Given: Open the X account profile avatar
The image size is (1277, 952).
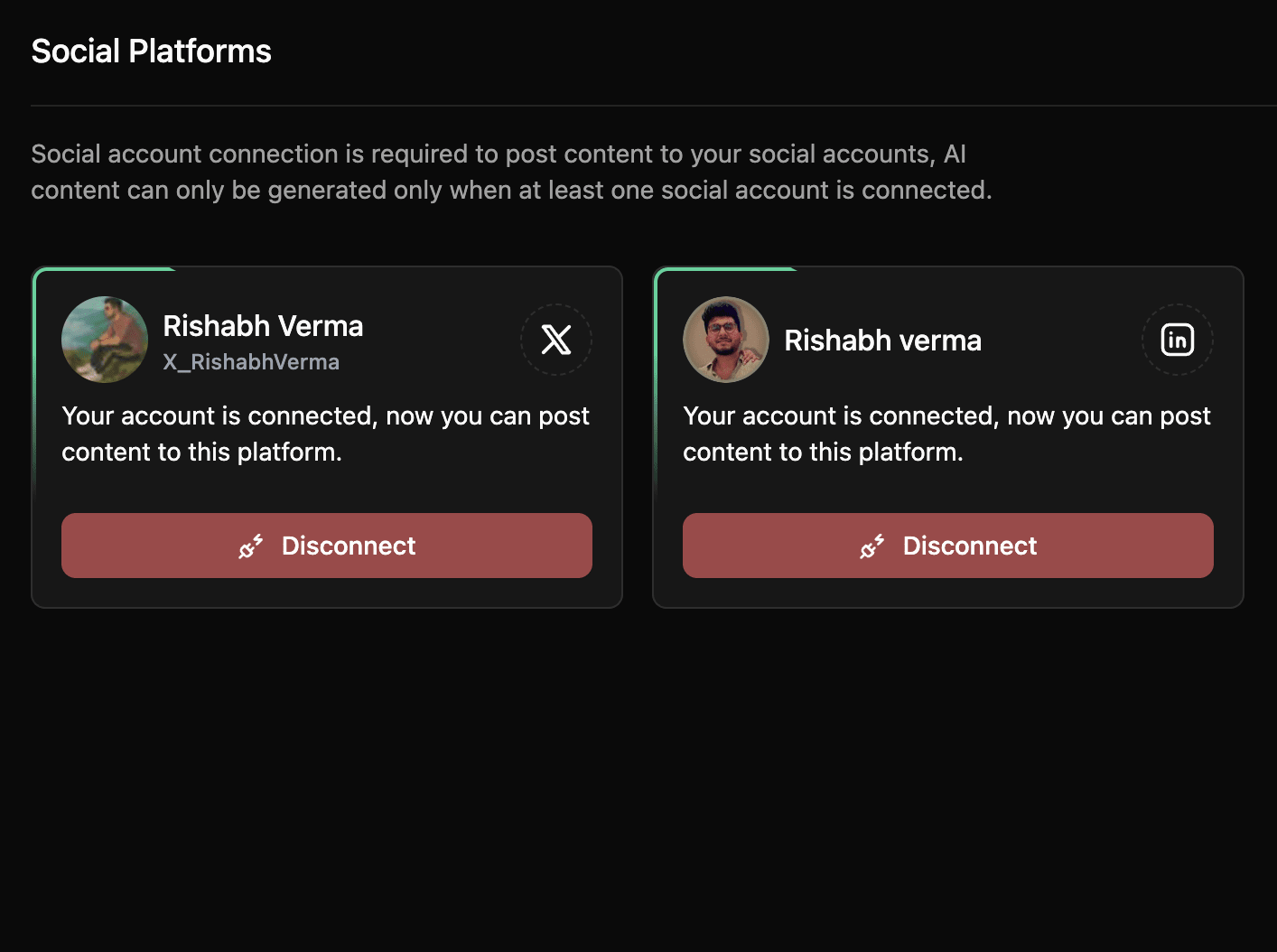Looking at the screenshot, I should [105, 340].
